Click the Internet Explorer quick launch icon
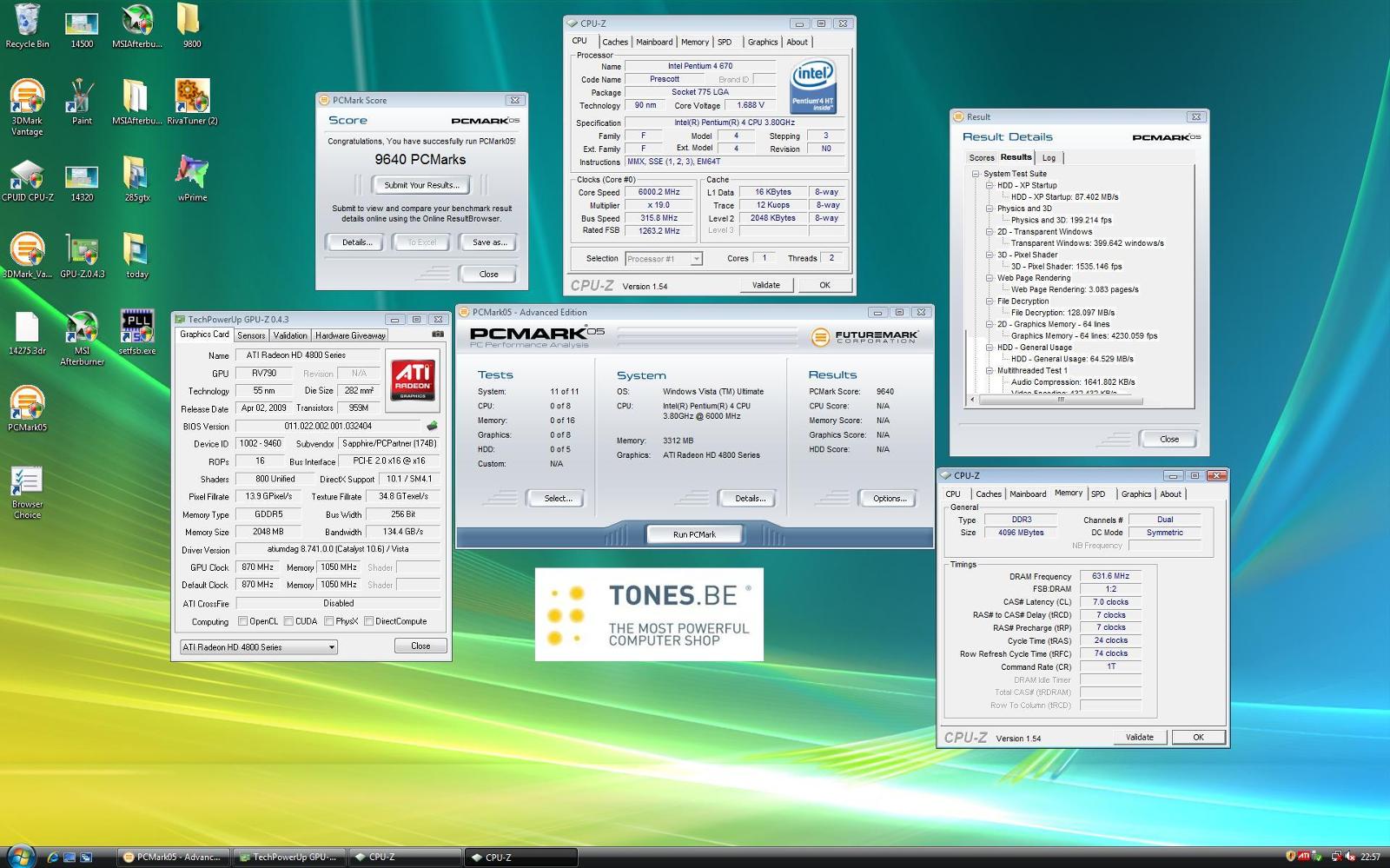This screenshot has width=1390, height=868. pyautogui.click(x=52, y=857)
